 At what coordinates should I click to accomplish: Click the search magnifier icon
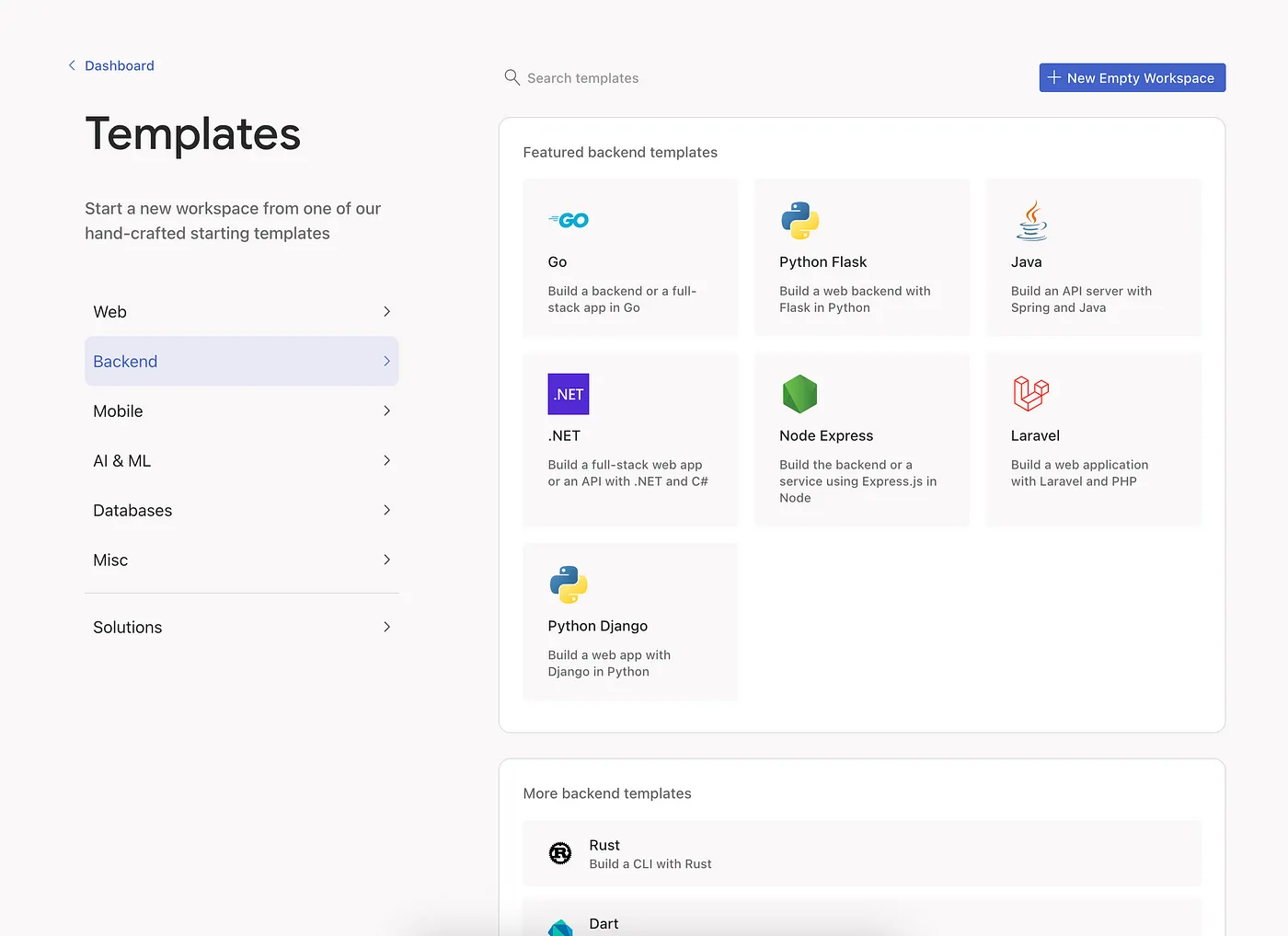pos(512,77)
